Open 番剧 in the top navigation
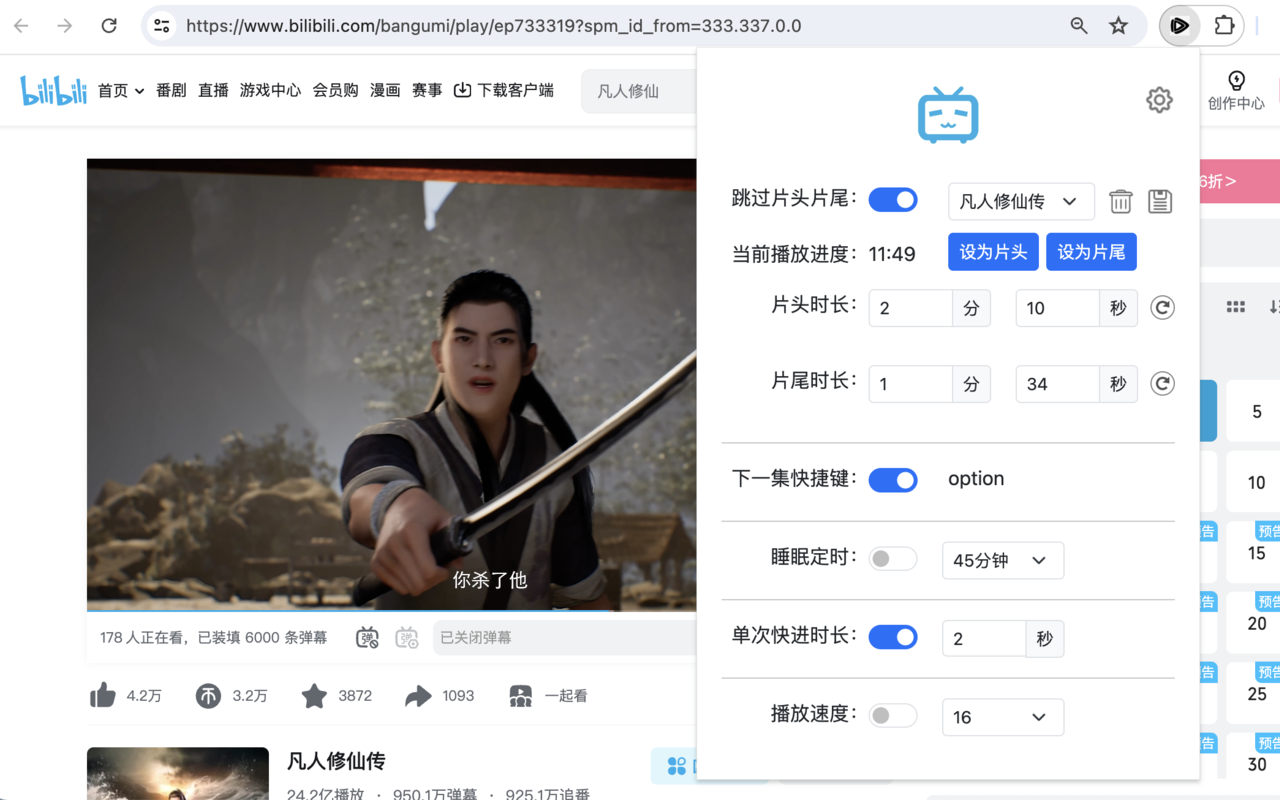Screen dimensions: 1280x800 click(x=171, y=90)
